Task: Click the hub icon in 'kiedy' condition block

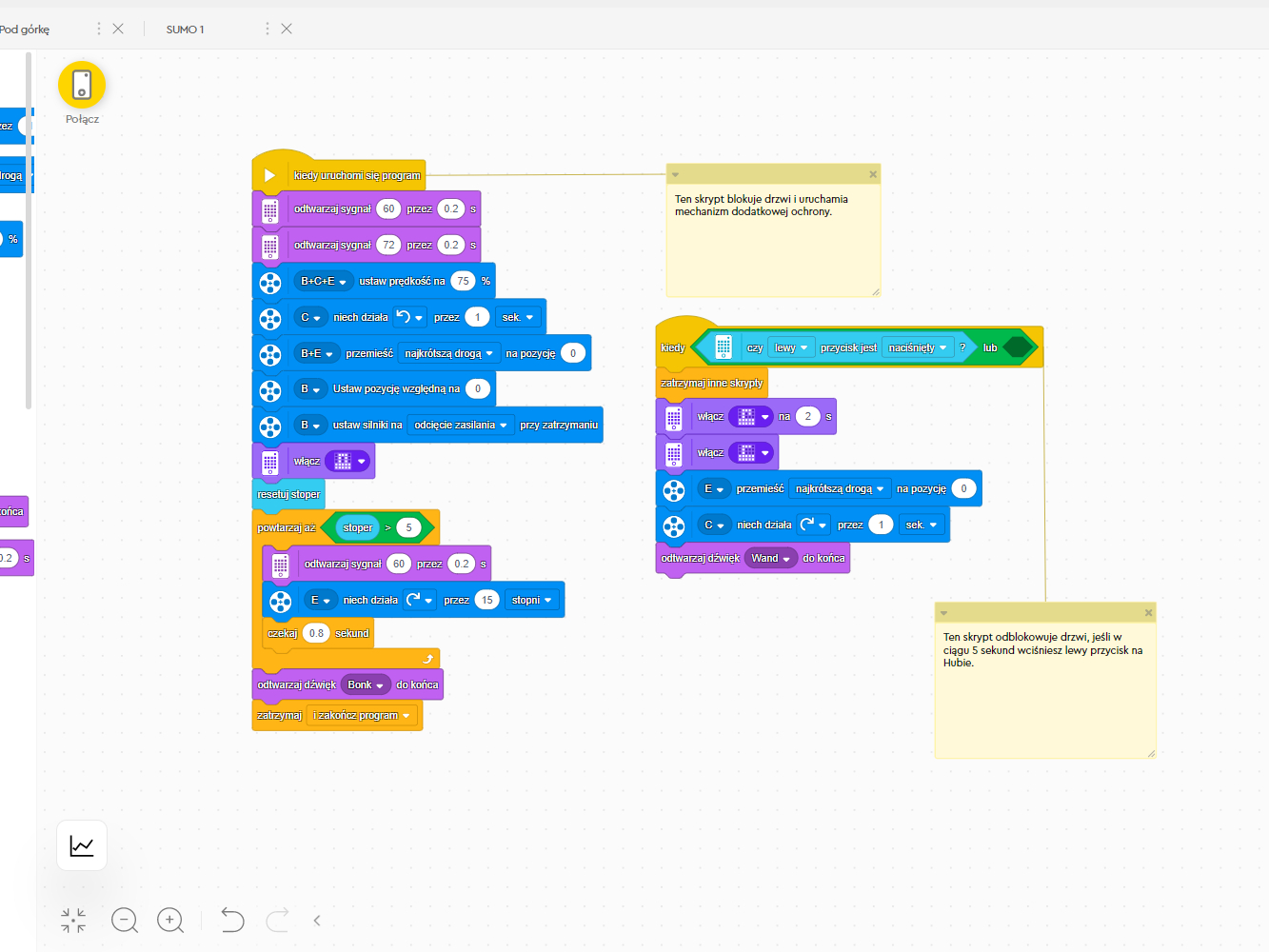Action: pyautogui.click(x=724, y=347)
